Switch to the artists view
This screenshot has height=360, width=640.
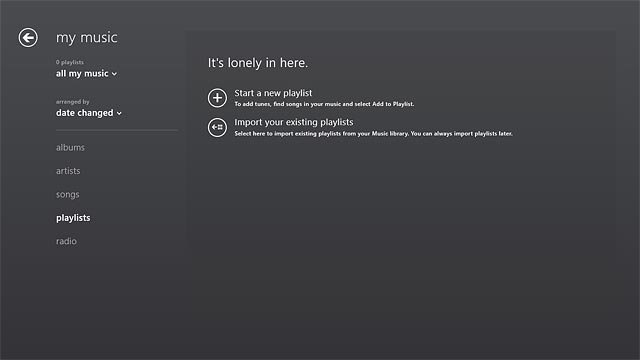(68, 171)
